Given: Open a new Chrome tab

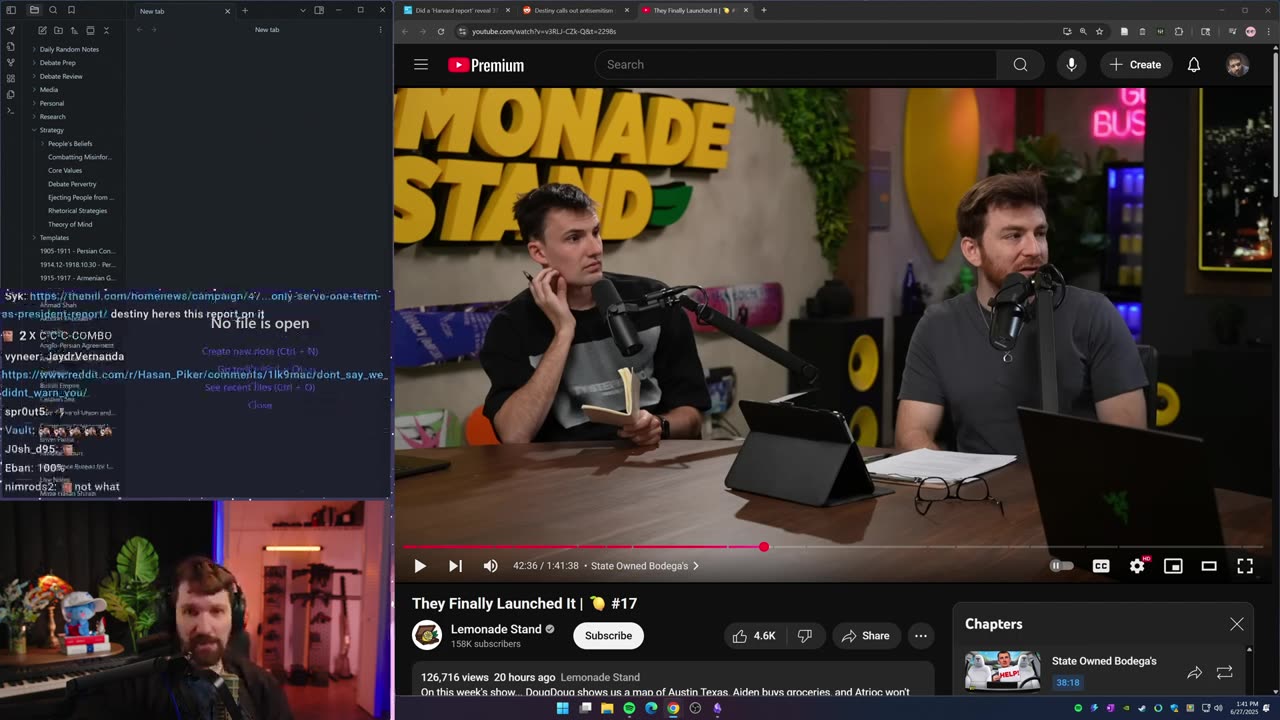Looking at the screenshot, I should click(764, 10).
